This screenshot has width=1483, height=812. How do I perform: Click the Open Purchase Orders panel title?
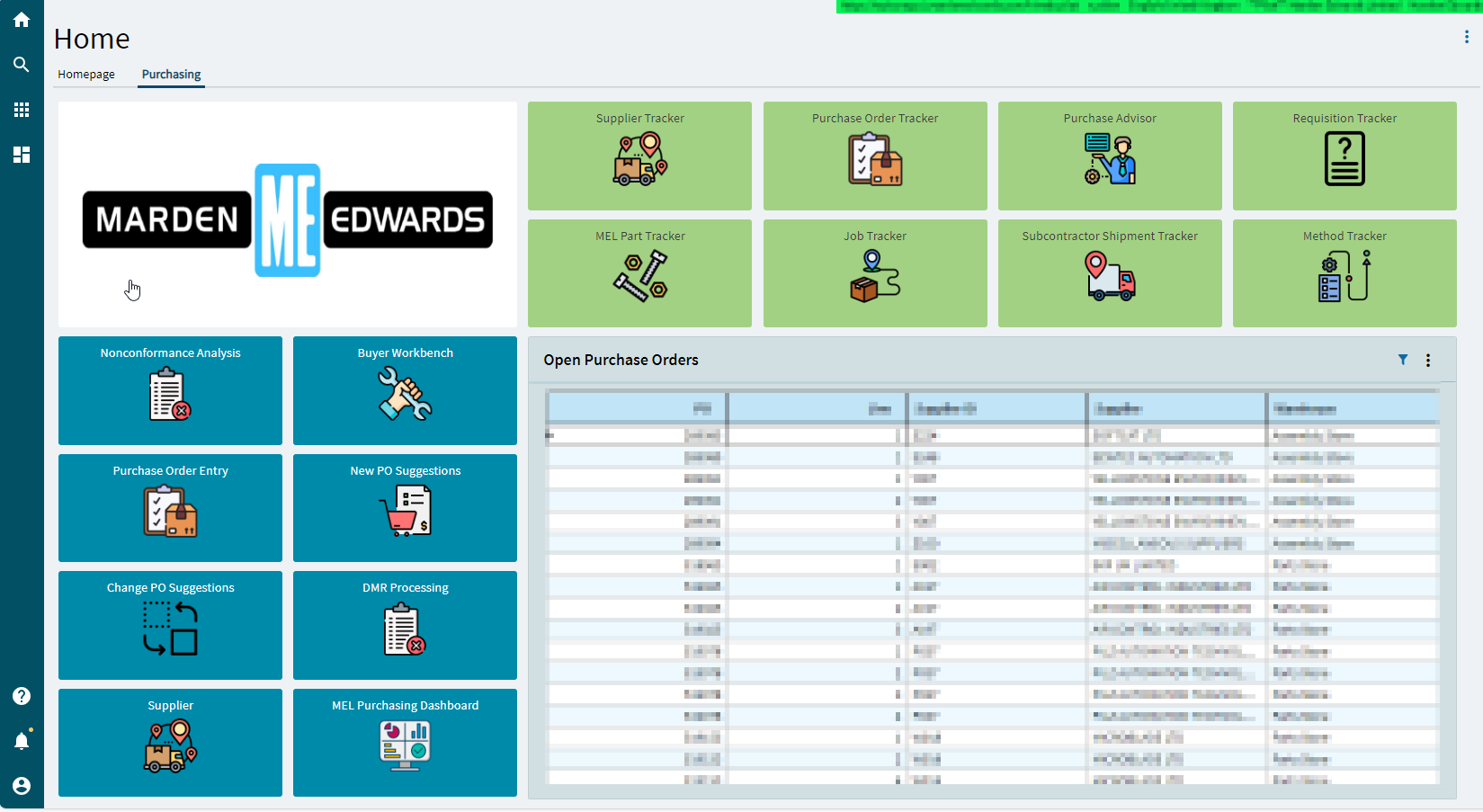click(621, 360)
